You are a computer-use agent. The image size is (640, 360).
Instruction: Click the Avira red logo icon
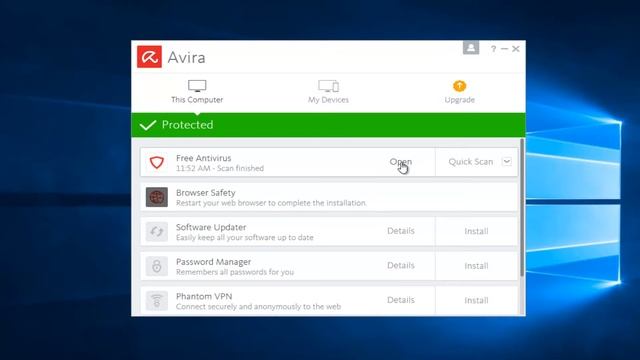(149, 57)
